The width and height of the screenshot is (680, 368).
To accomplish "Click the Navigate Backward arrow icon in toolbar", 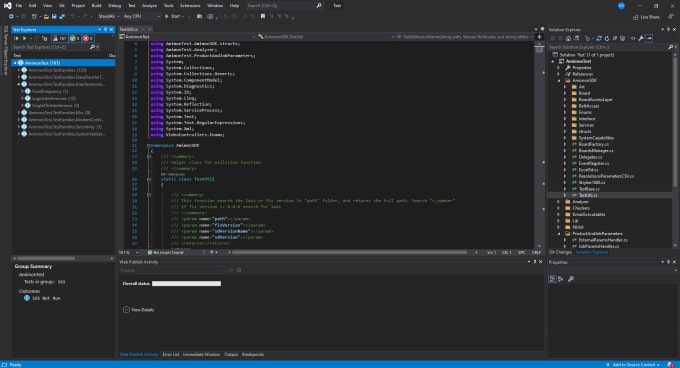I will pos(11,16).
